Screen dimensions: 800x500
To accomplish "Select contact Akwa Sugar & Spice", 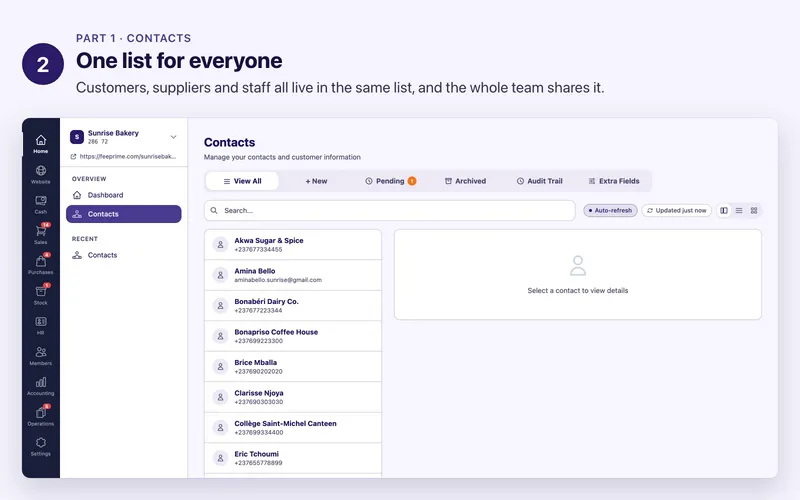I will (293, 244).
